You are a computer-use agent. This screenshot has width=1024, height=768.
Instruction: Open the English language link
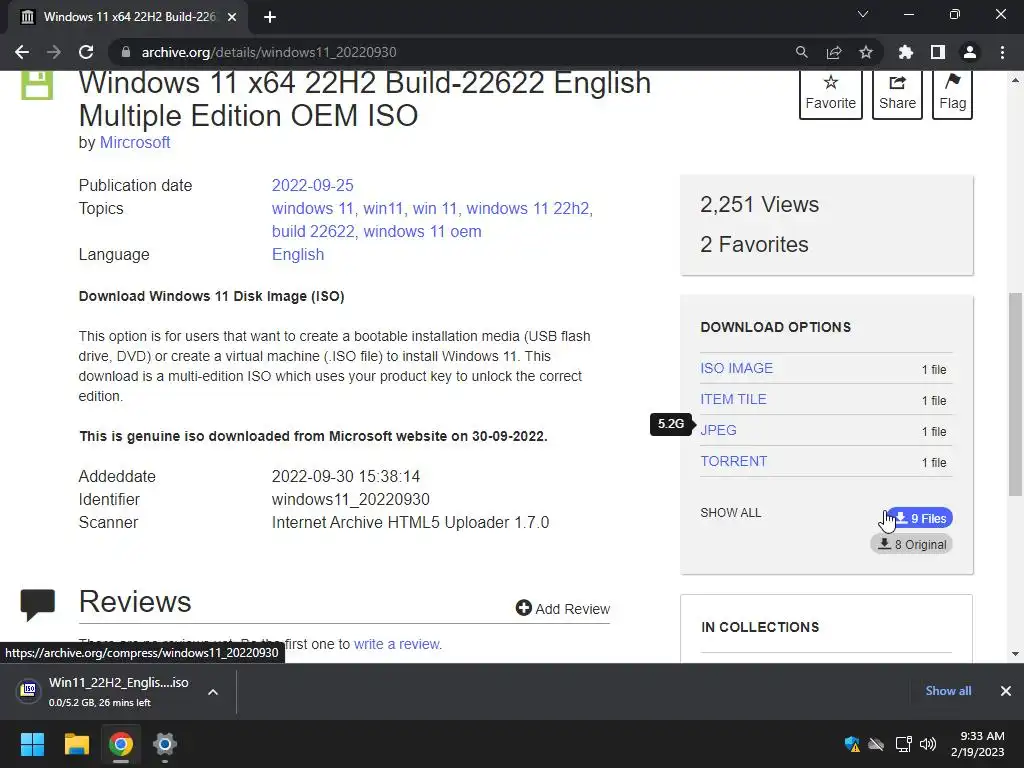click(x=298, y=255)
